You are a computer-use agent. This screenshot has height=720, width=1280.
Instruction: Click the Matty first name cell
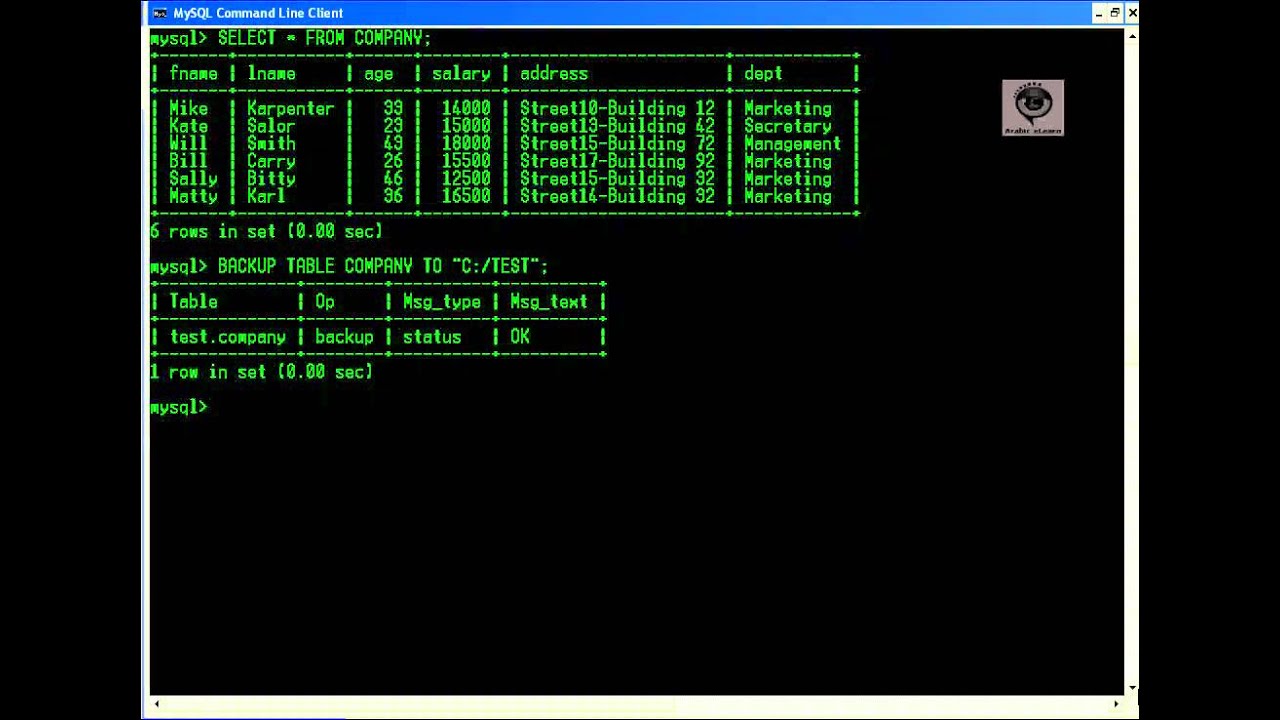click(x=193, y=196)
